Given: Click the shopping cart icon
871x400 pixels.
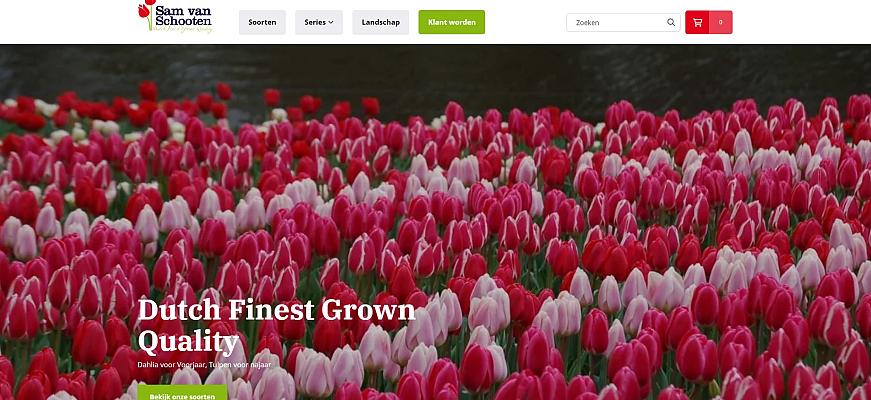Looking at the screenshot, I should pyautogui.click(x=698, y=22).
